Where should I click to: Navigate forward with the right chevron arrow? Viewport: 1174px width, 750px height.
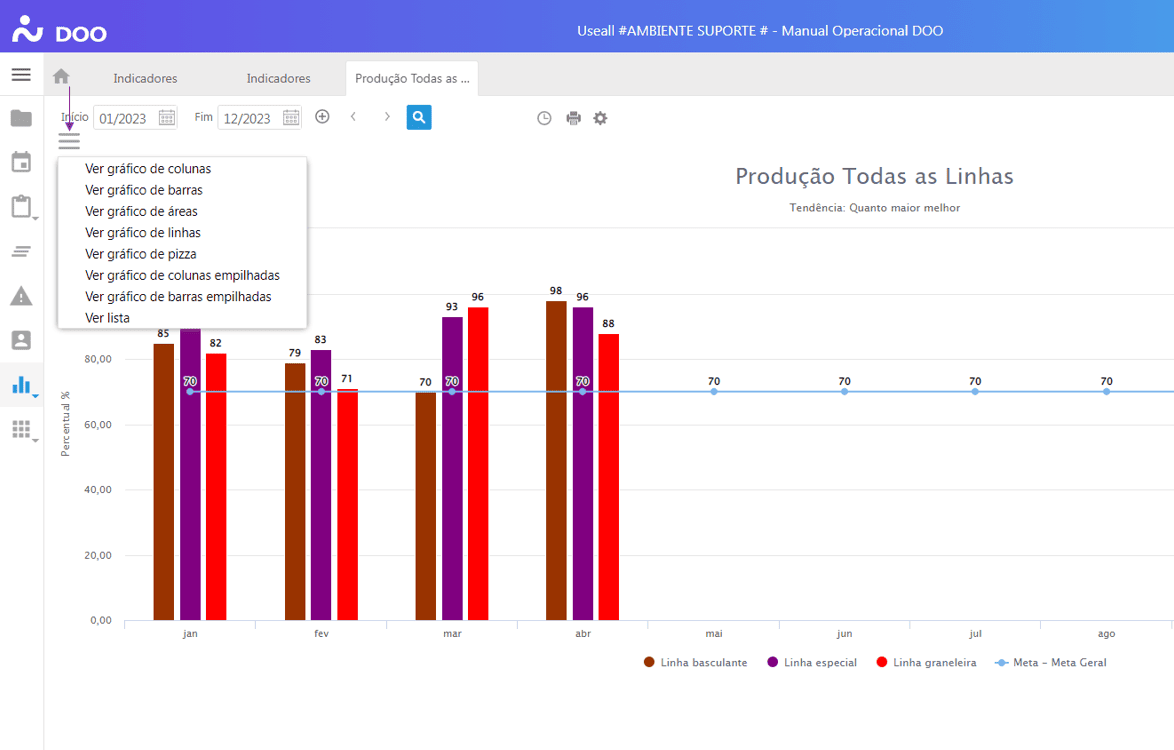coord(387,116)
